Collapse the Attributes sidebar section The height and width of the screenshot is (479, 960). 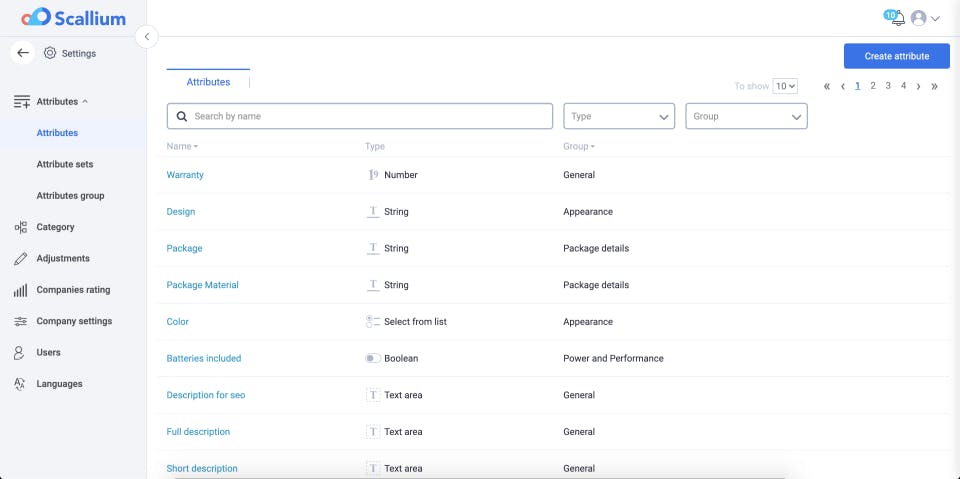pos(62,101)
